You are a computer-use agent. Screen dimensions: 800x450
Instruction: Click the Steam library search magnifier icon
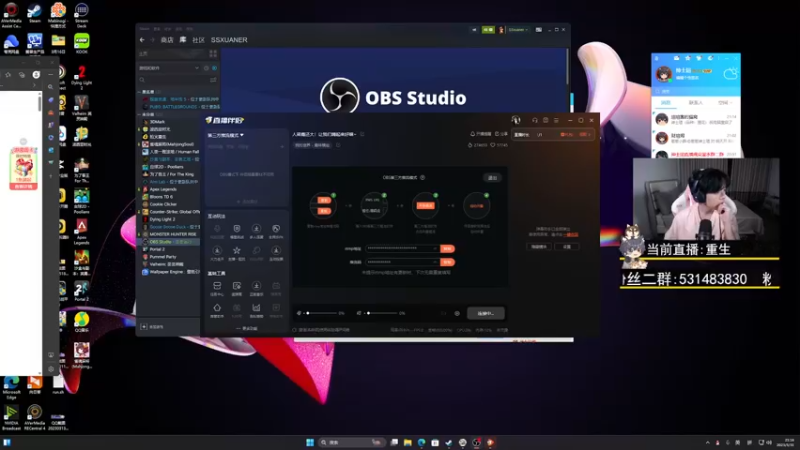point(142,80)
